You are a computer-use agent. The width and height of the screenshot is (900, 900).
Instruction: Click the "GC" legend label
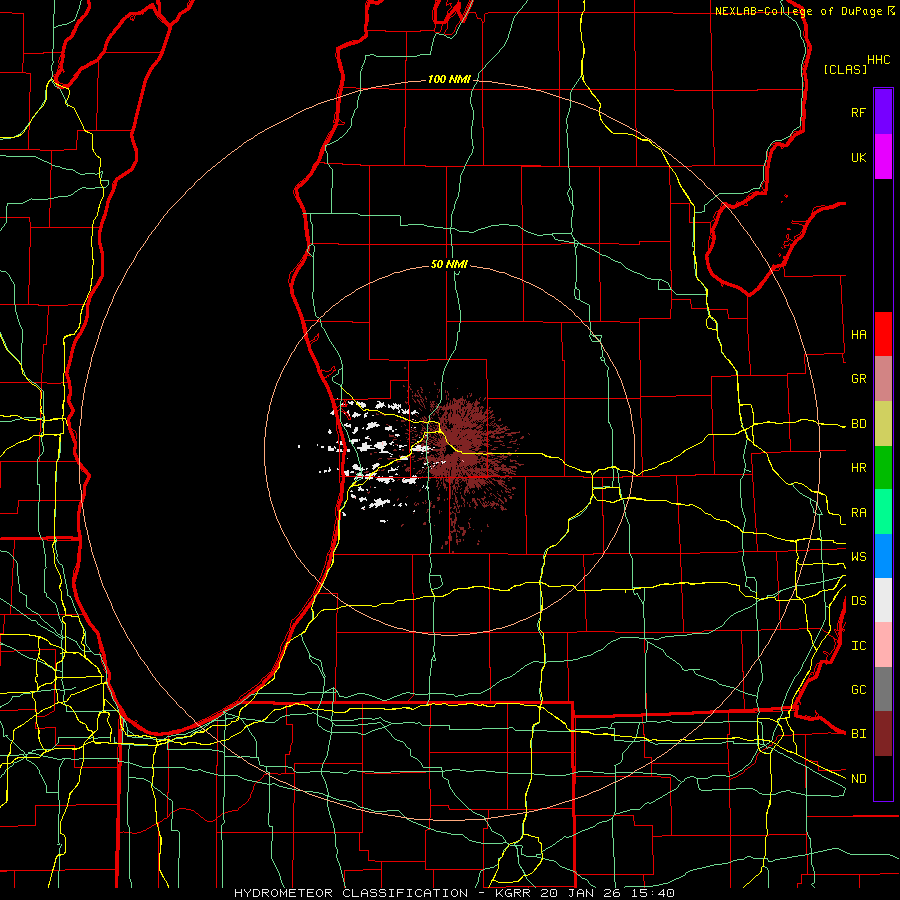tap(858, 690)
